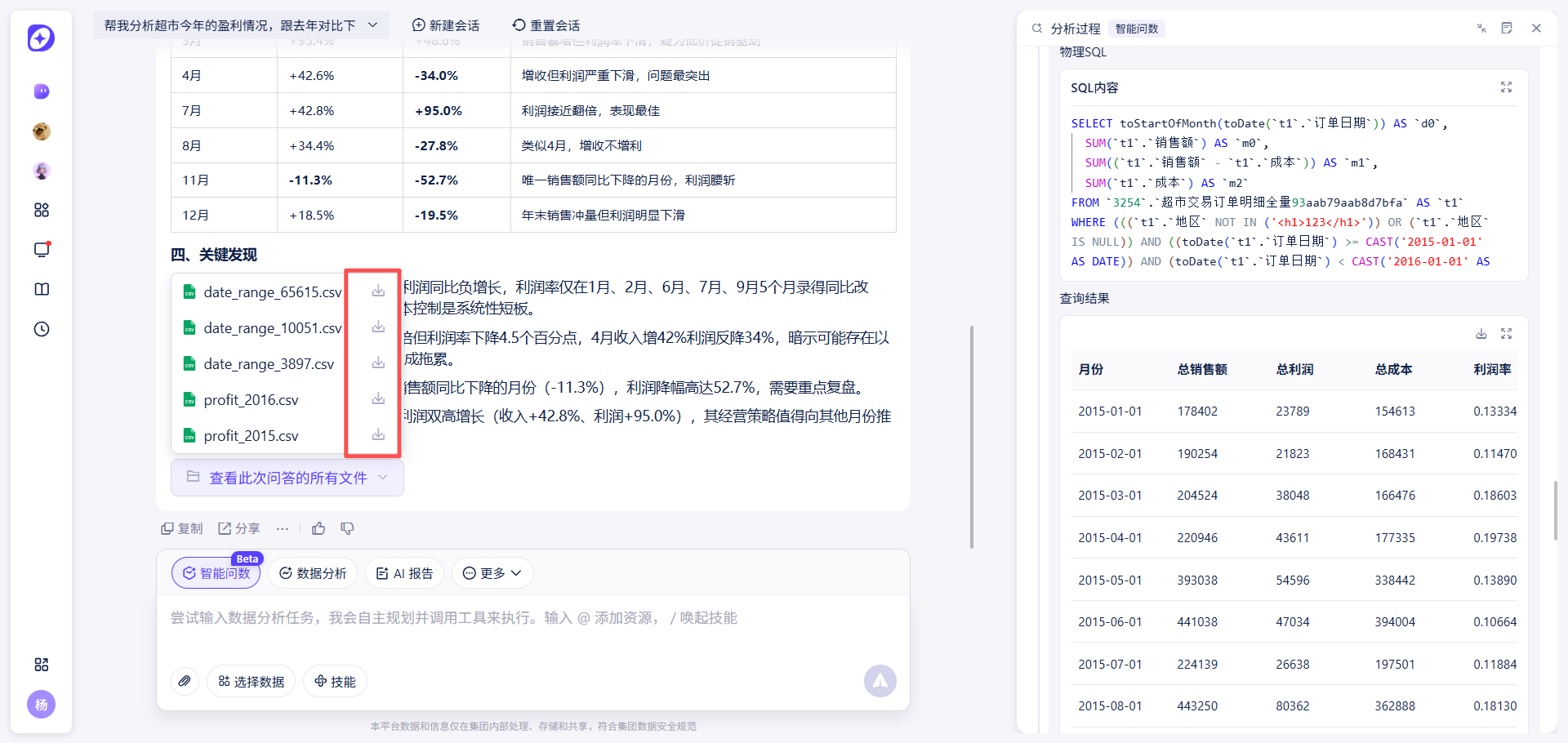Screen dimensions: 1568x743
Task: Click the paperclip attachment icon
Action: click(x=185, y=681)
